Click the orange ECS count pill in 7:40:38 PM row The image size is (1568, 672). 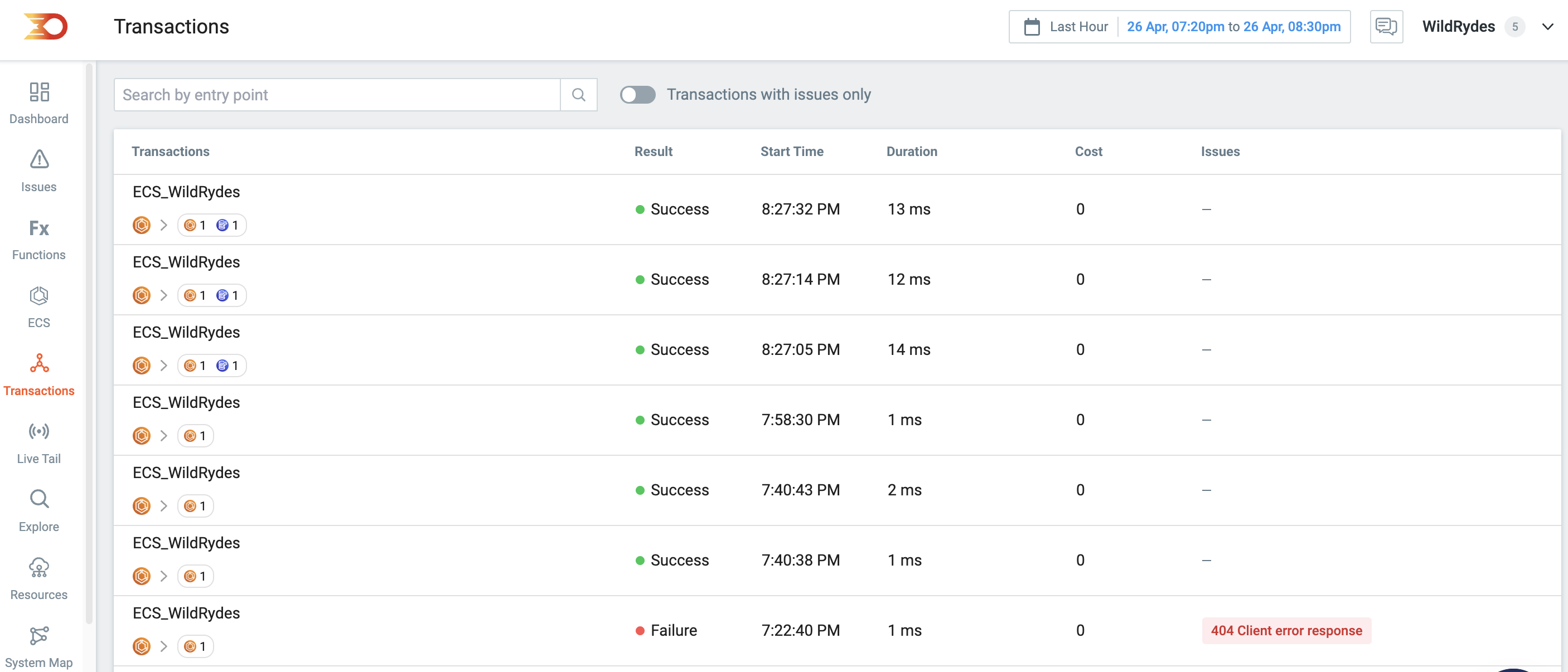[x=195, y=577]
